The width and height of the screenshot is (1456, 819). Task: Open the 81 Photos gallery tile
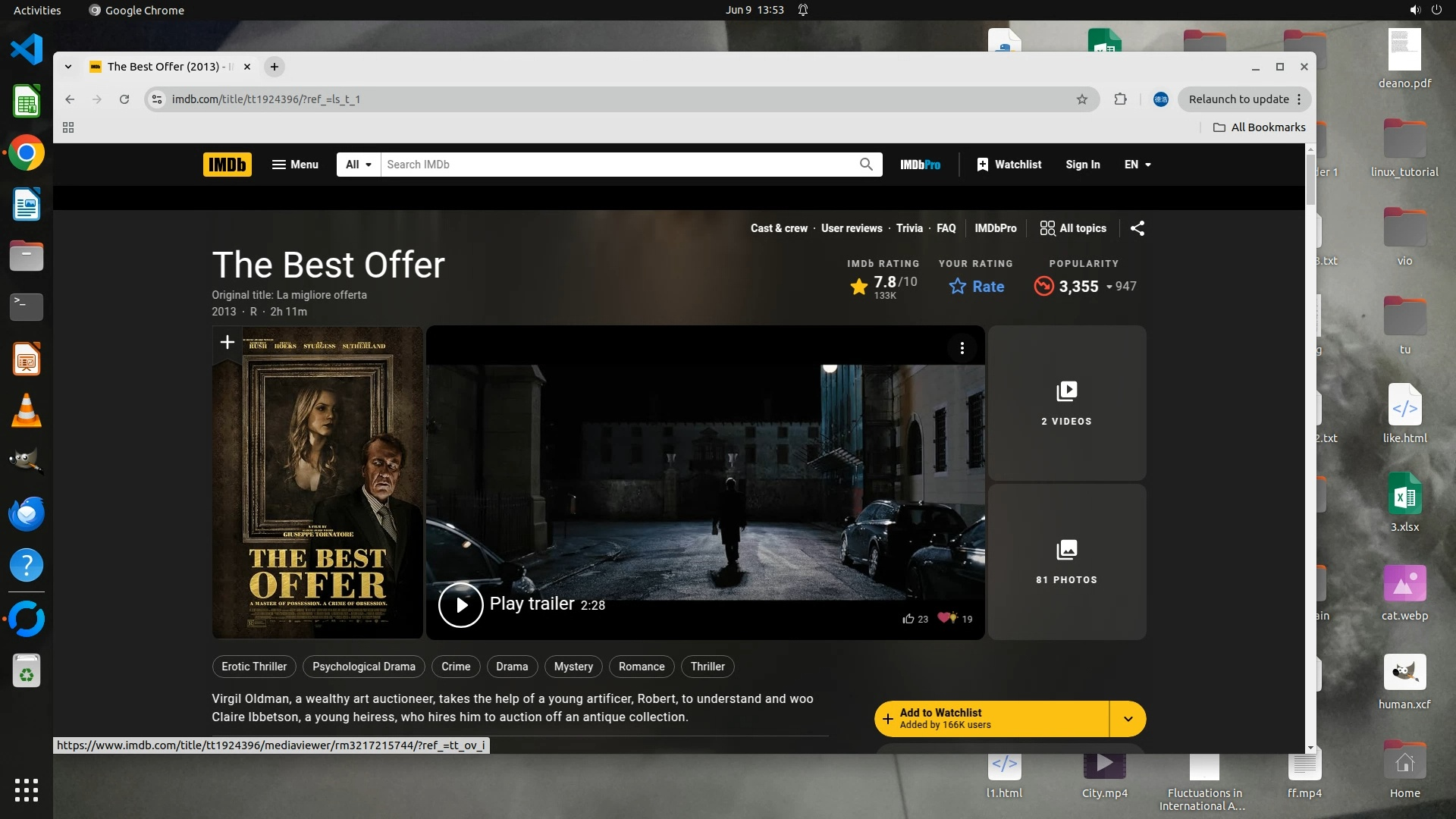1066,562
